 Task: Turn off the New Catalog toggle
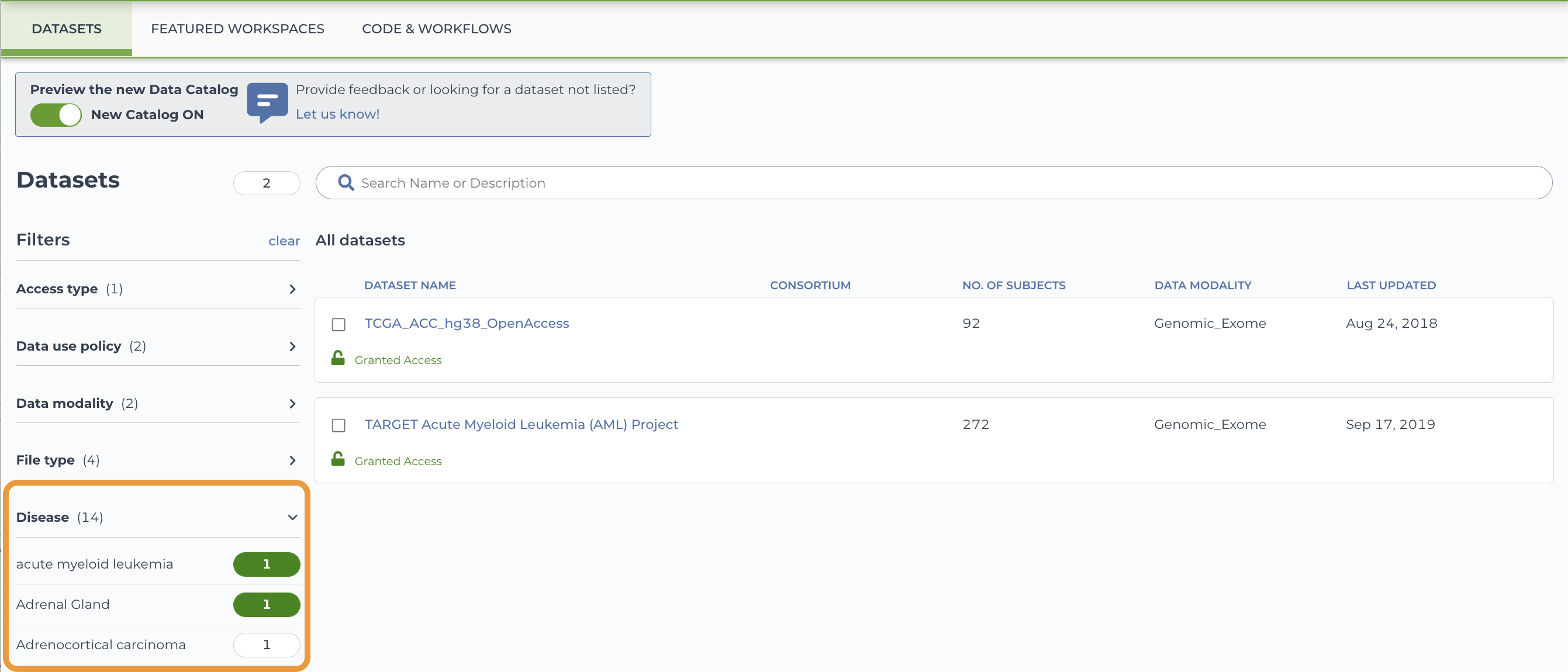pyautogui.click(x=56, y=115)
